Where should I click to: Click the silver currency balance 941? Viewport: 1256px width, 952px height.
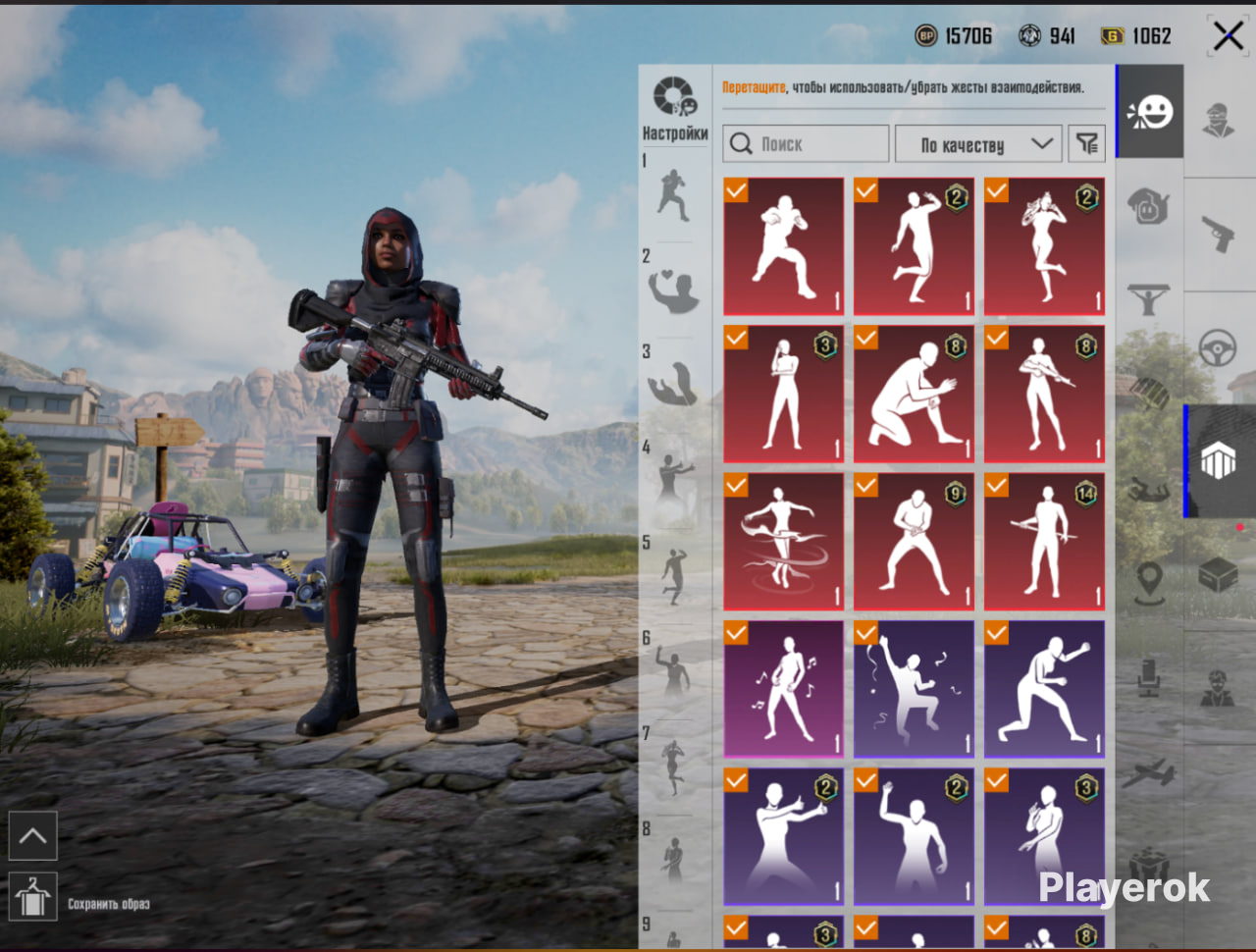click(x=1047, y=36)
